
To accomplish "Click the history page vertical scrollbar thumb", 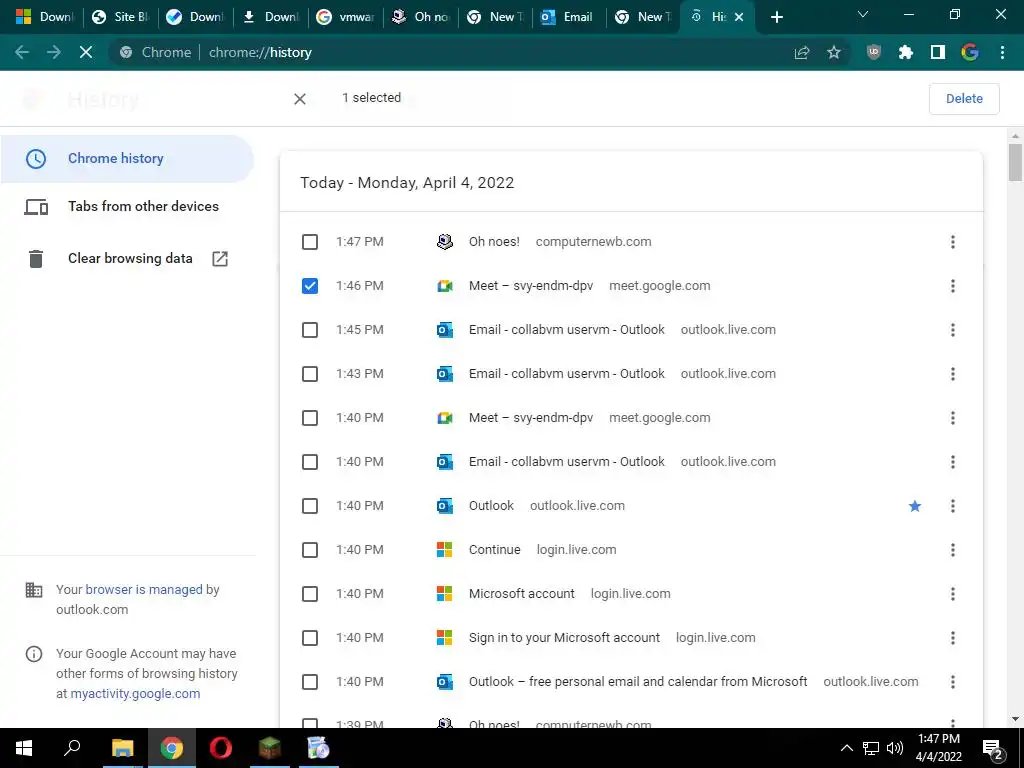I will 1015,162.
